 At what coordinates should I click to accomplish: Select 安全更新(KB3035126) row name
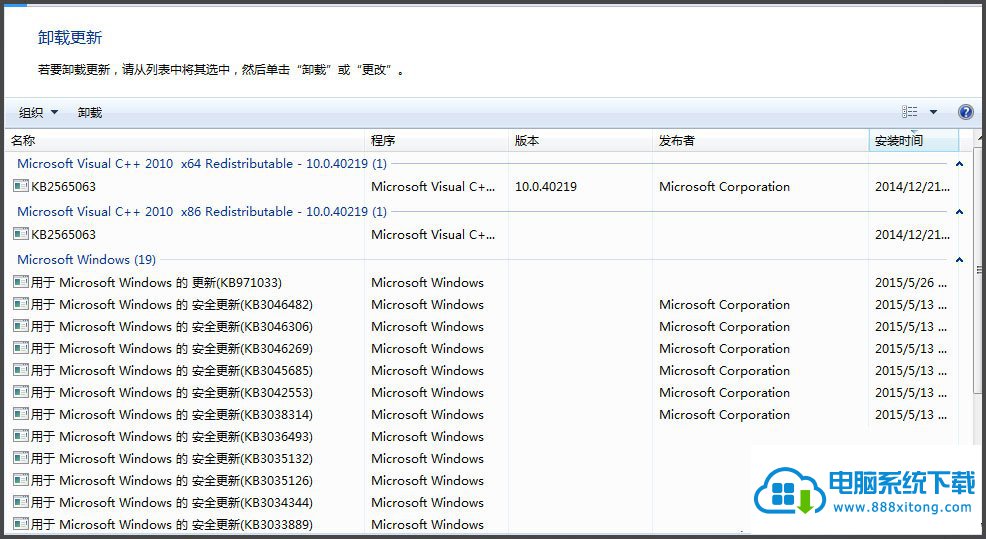pyautogui.click(x=172, y=481)
